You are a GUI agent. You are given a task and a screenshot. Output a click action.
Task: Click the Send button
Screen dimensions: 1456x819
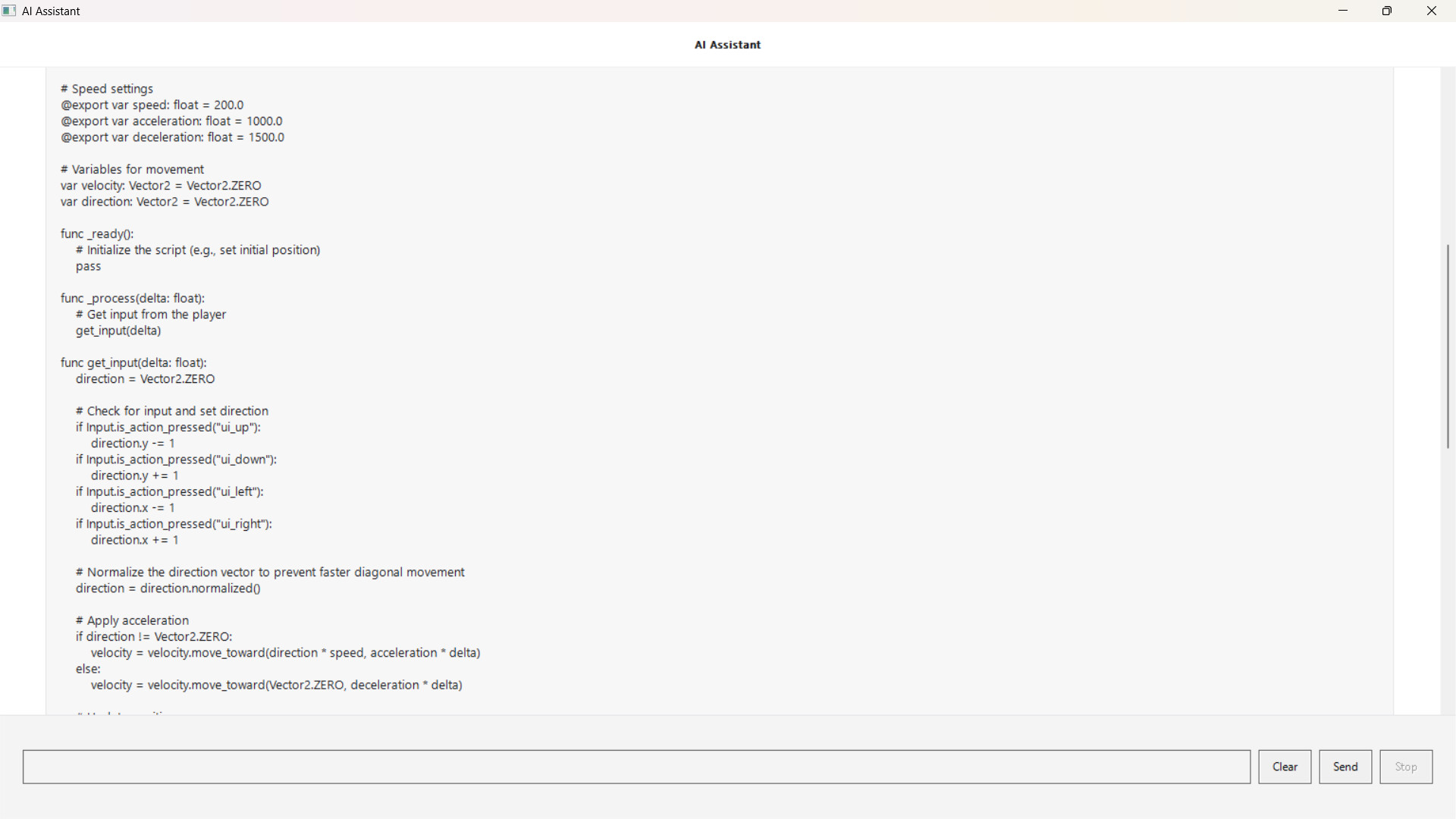(1345, 767)
